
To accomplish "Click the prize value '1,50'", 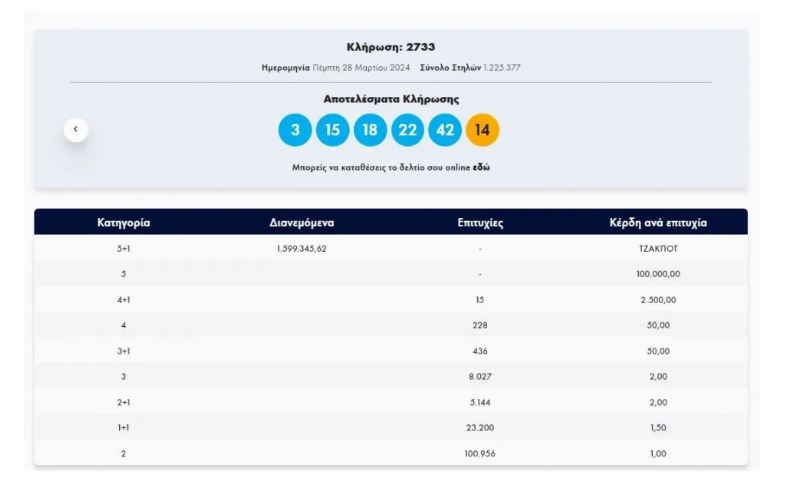I will click(658, 428).
